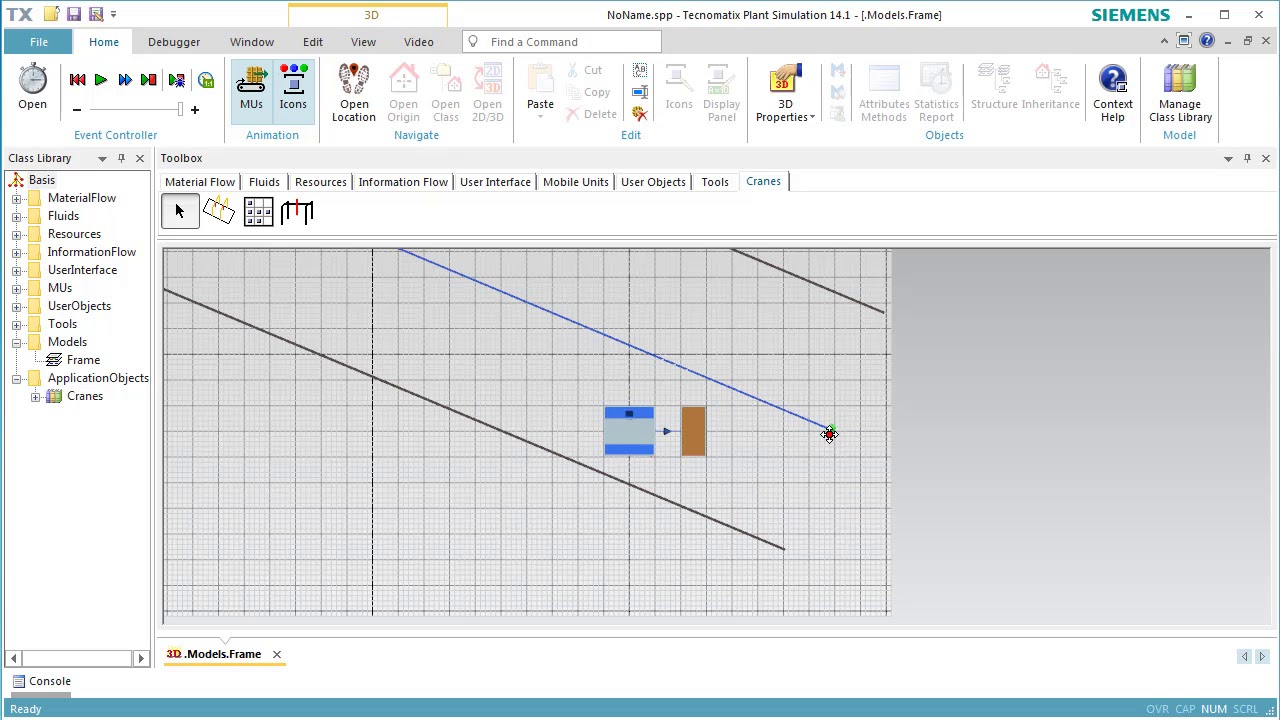Open the Event Controller stopwatch
Viewport: 1280px width, 720px height.
32,88
